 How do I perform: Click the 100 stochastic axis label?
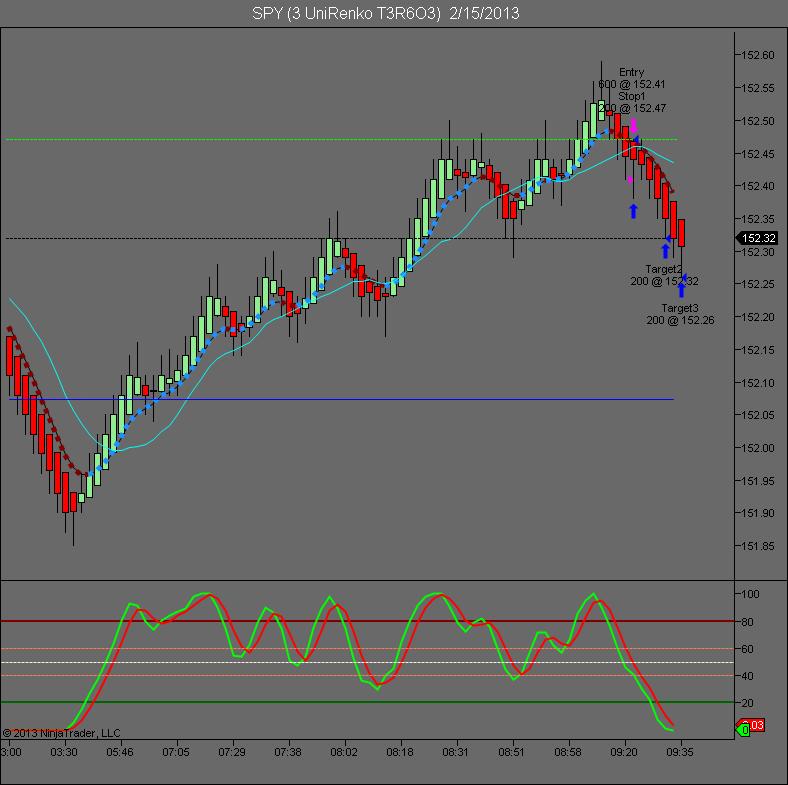(x=750, y=595)
